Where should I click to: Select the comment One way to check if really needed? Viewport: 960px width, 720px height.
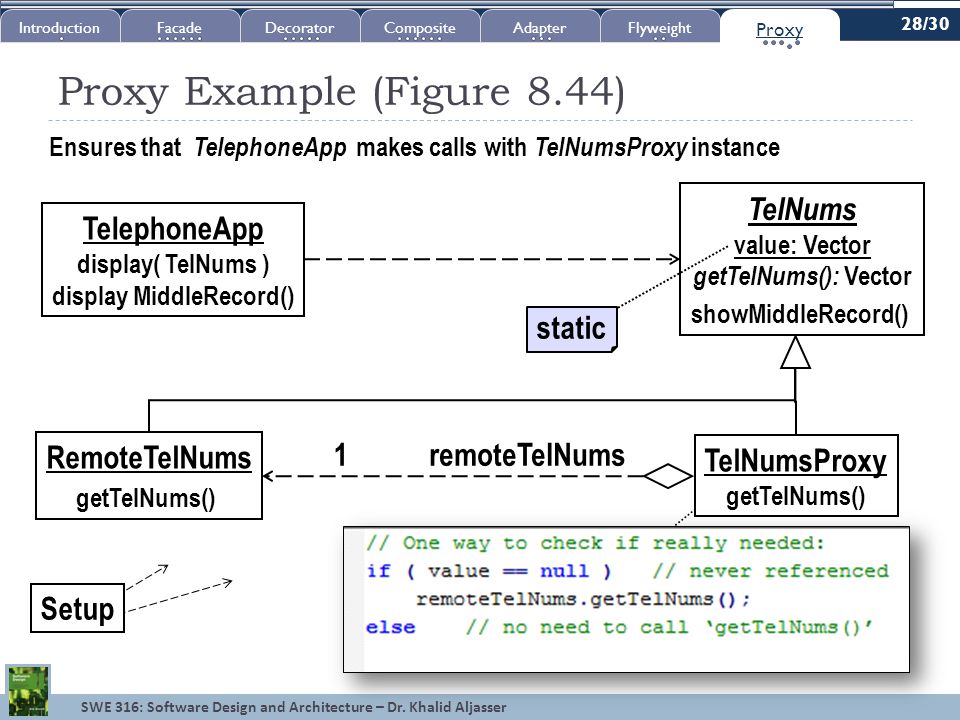click(x=595, y=543)
